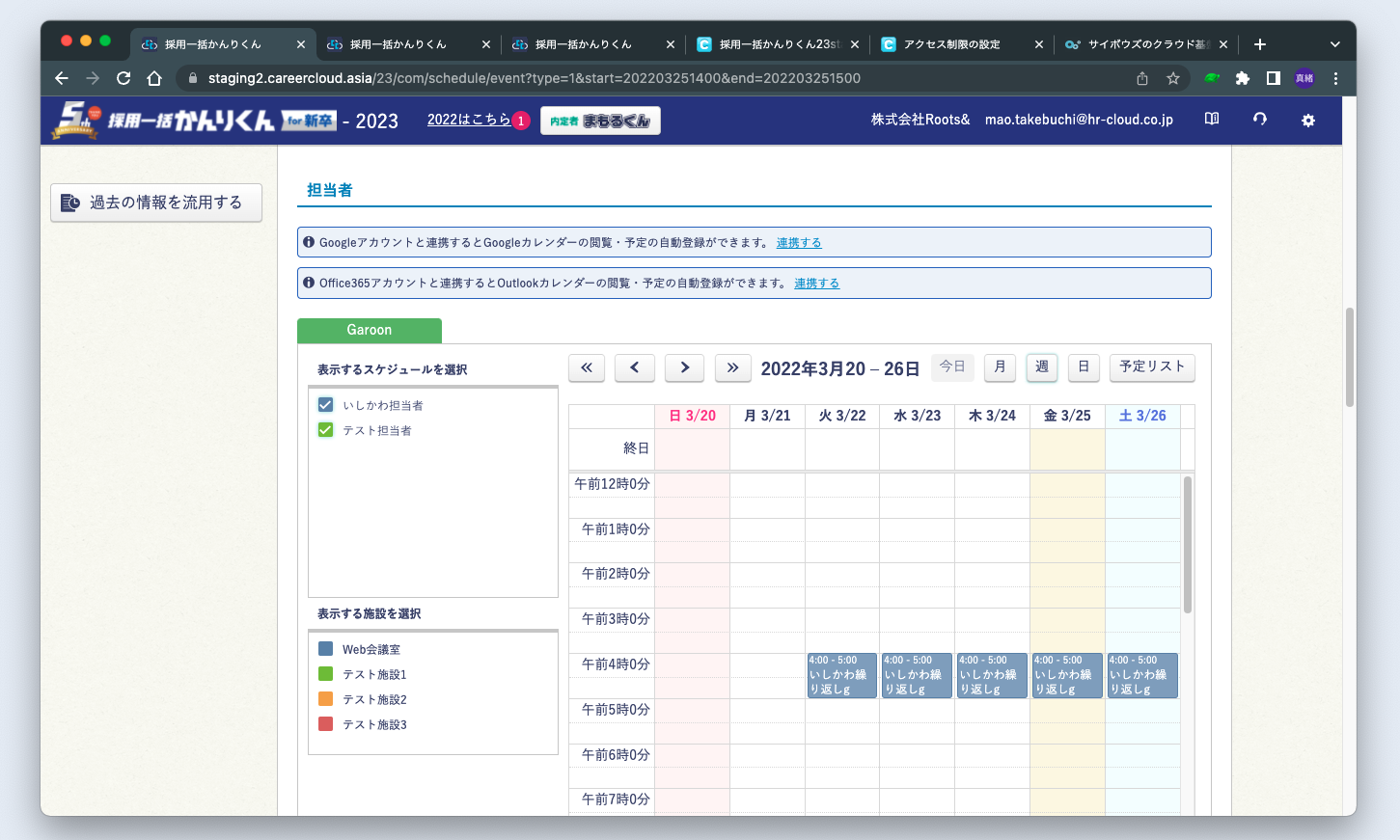
Task: Click 過去の情報を流用する button
Action: 156,203
